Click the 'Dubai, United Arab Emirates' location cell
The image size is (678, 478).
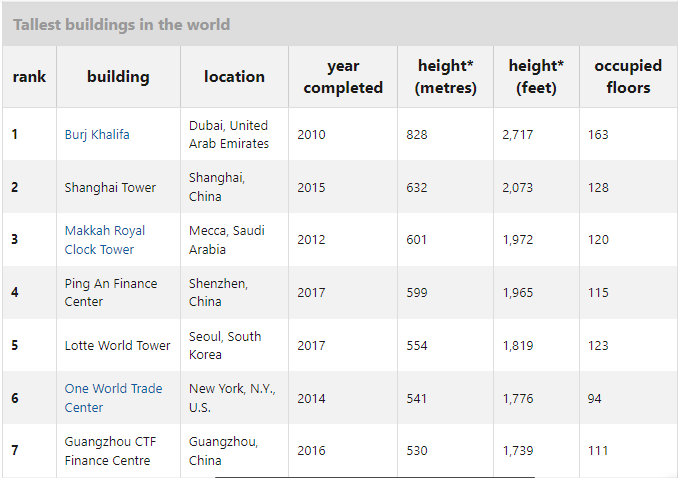(229, 135)
